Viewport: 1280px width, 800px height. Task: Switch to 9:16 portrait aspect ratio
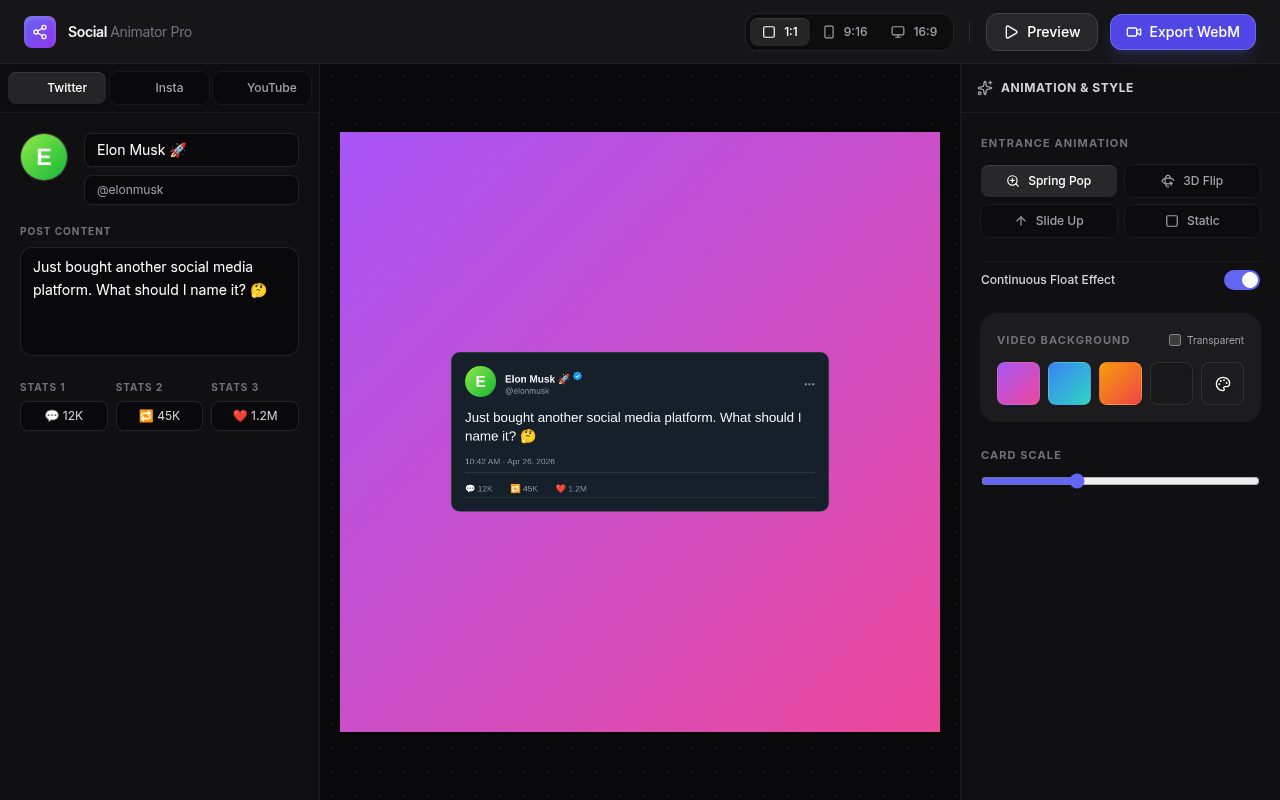coord(845,32)
